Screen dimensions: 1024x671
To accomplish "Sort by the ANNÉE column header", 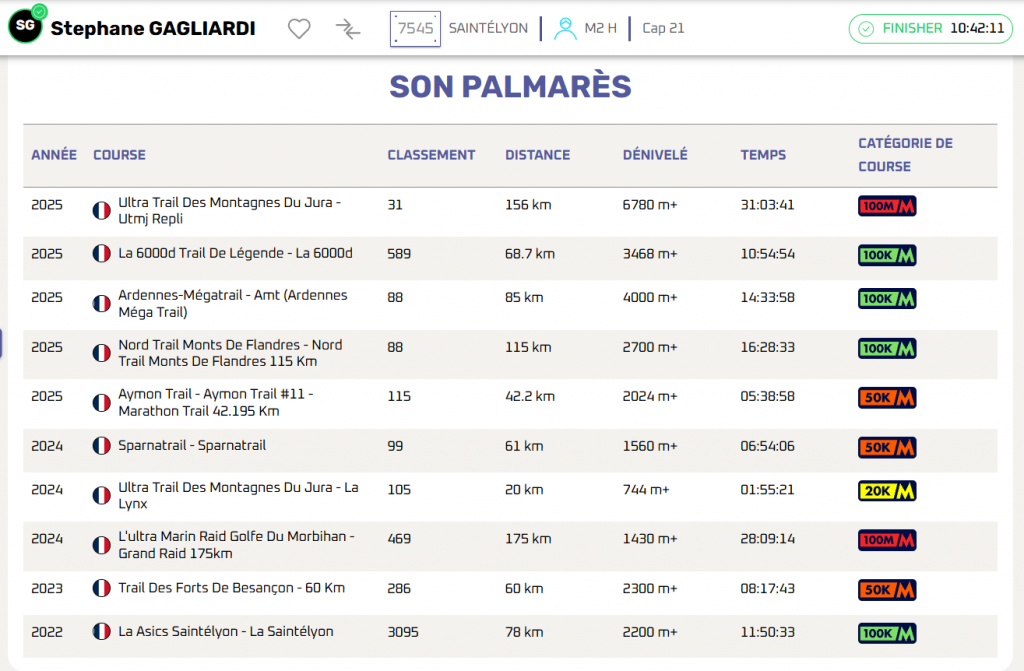I will point(54,155).
